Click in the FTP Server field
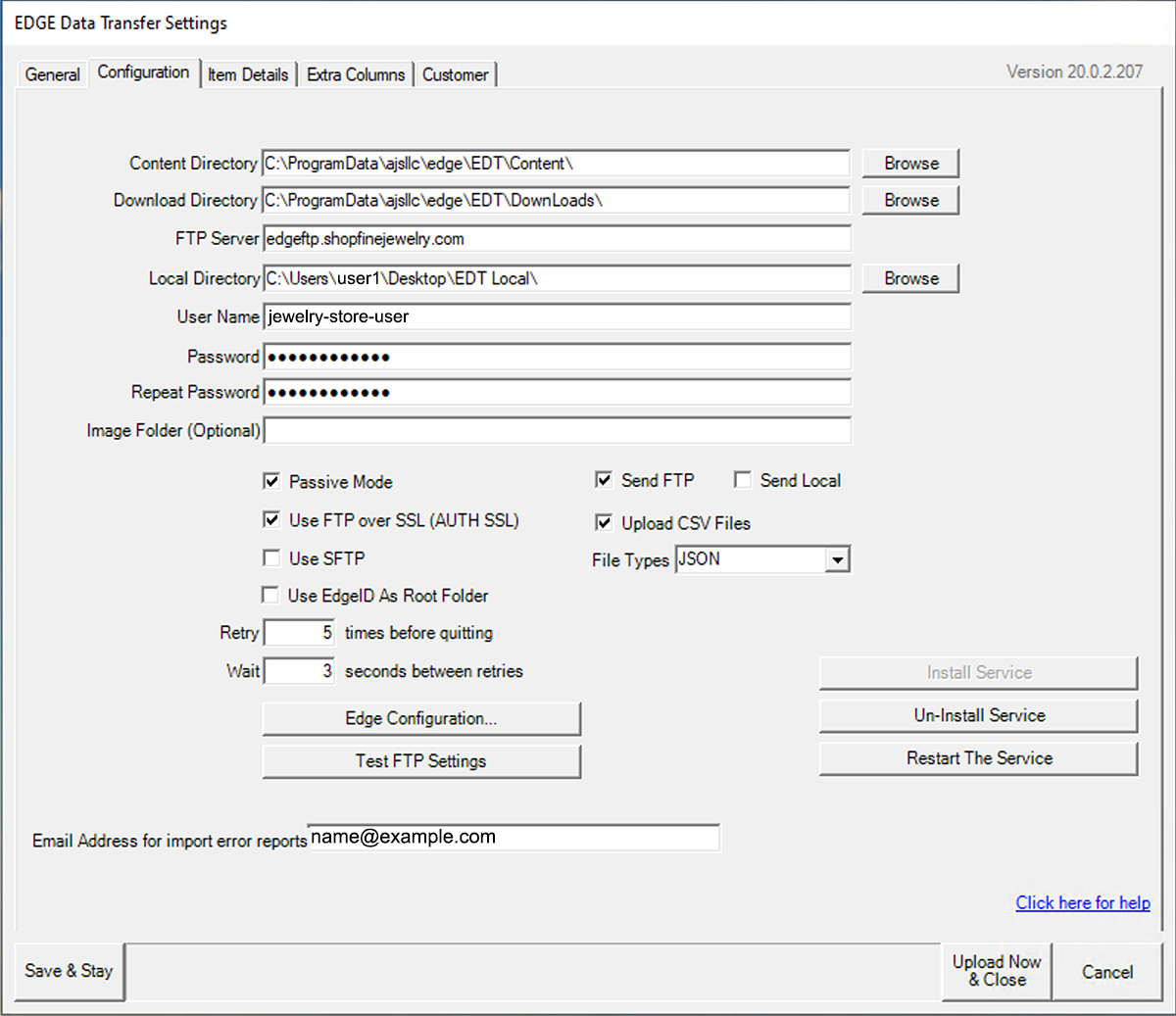1176x1016 pixels. pos(557,239)
